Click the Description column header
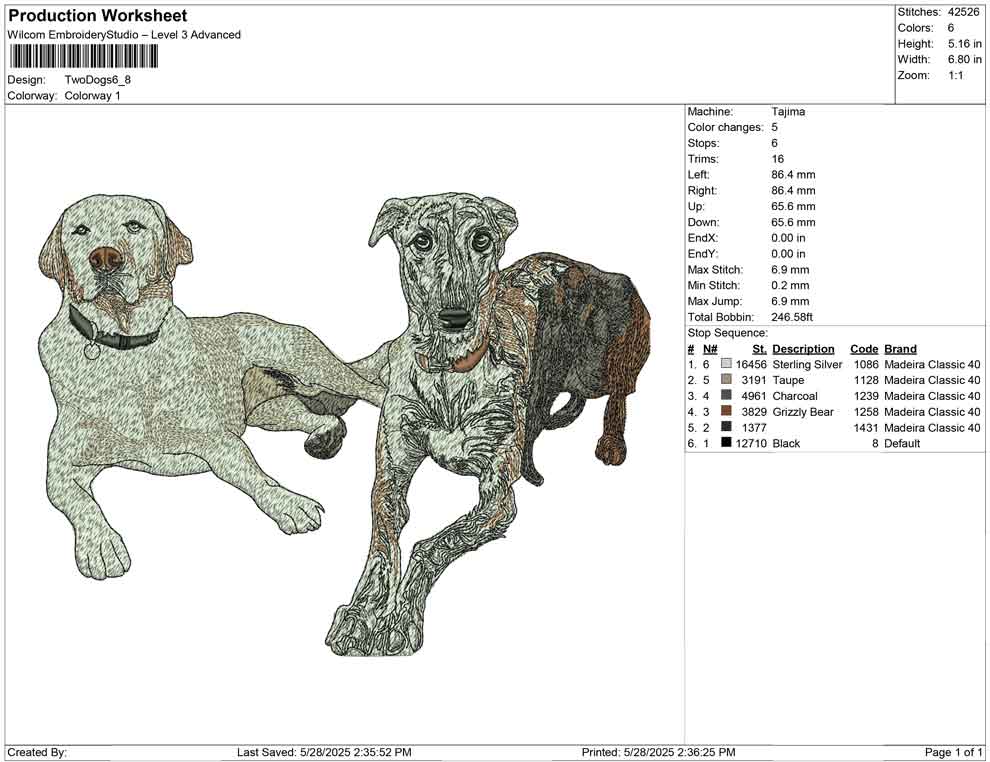Image resolution: width=990 pixels, height=762 pixels. (x=803, y=349)
